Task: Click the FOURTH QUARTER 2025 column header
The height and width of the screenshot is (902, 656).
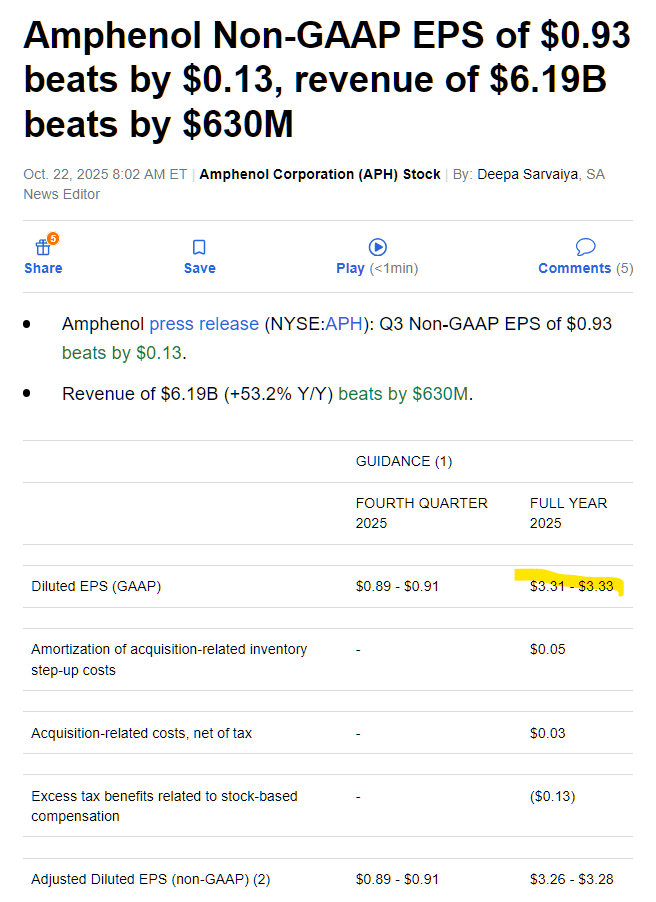Action: click(421, 513)
